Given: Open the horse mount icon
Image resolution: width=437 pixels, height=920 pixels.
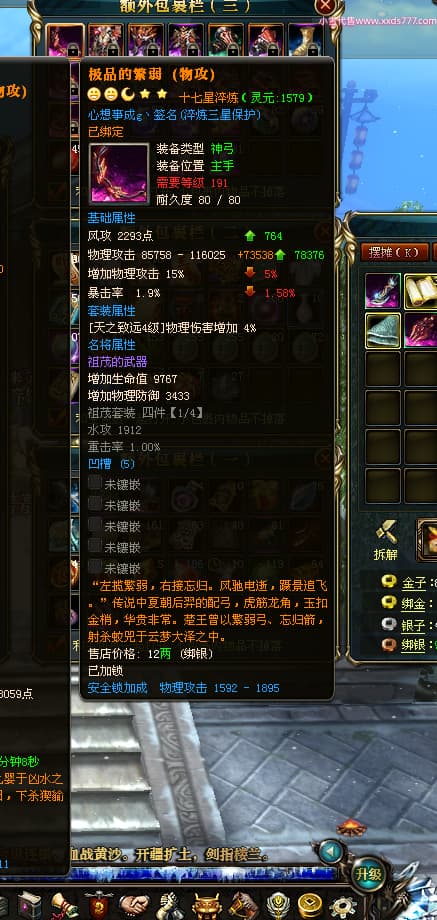Looking at the screenshot, I should tap(243, 906).
